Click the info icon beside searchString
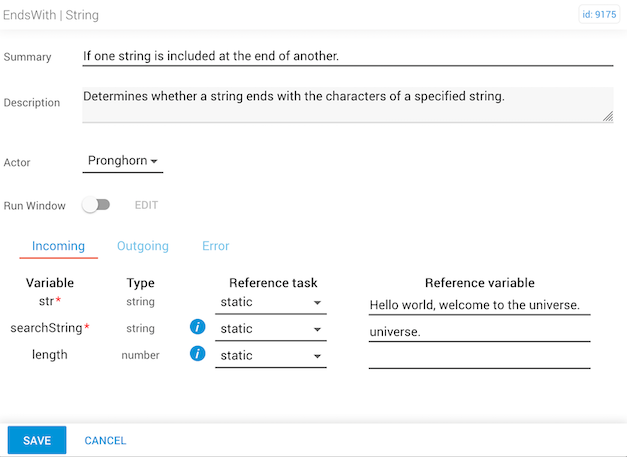This screenshot has height=457, width=627. tap(198, 327)
